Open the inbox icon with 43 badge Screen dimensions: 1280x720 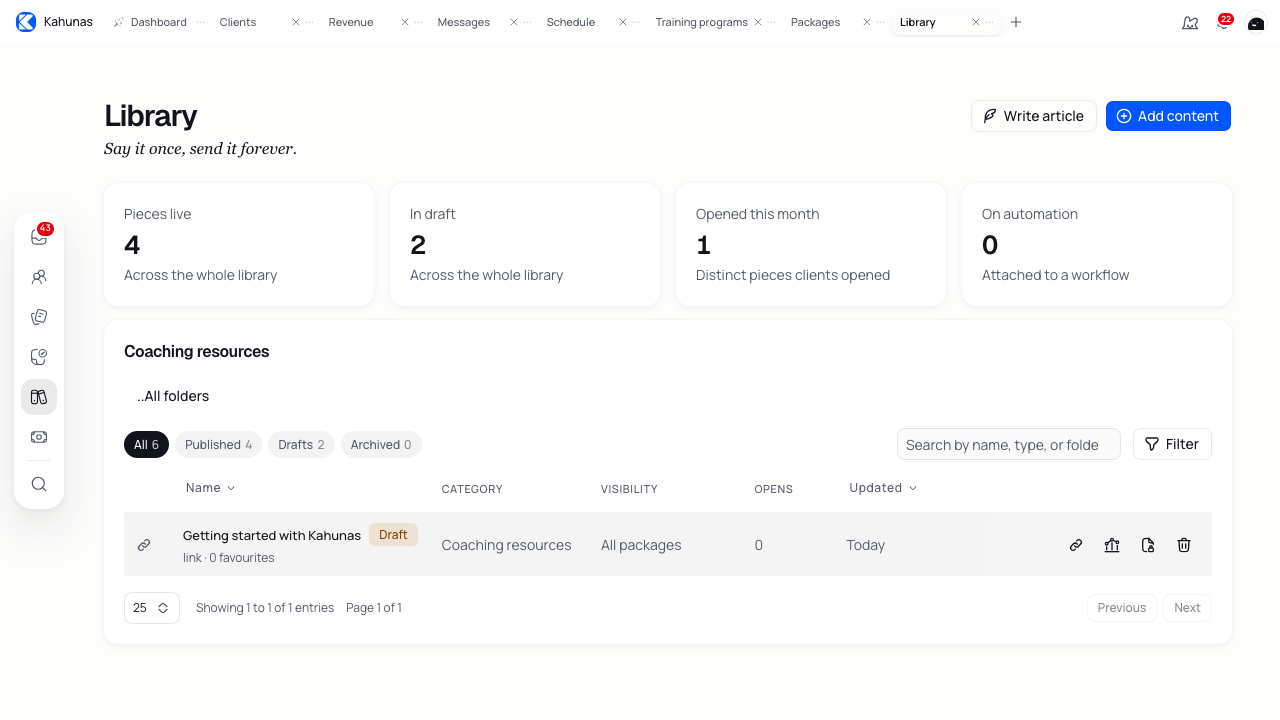[x=39, y=237]
